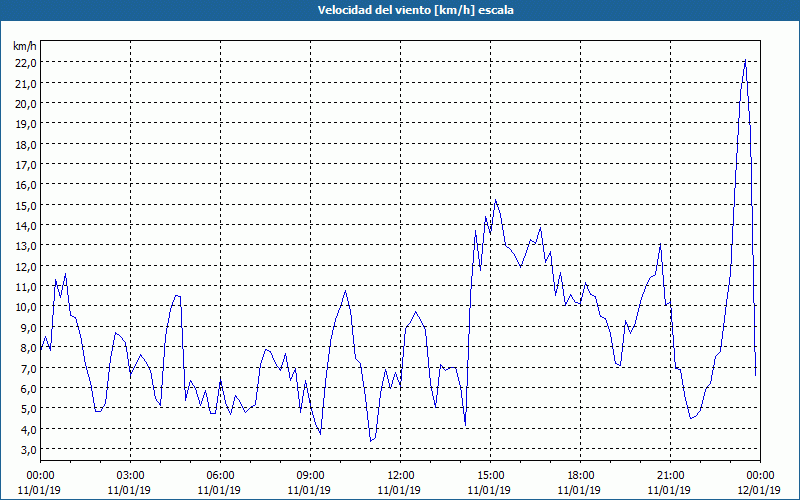Image resolution: width=800 pixels, height=500 pixels.
Task: Click the 5,0 y-axis label
Action: [29, 409]
